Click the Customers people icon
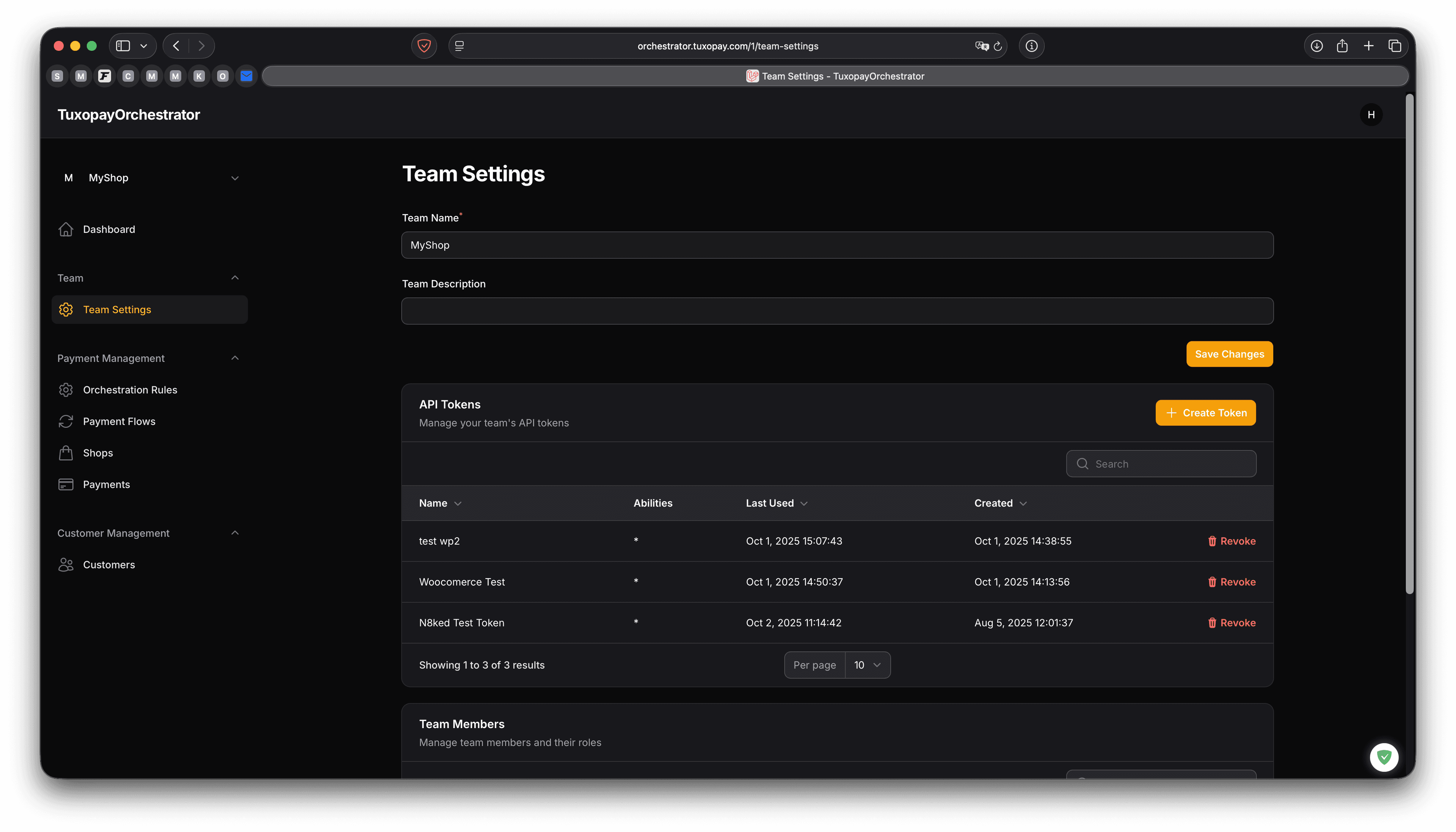Screen dimensions: 1456x832 coord(66,565)
